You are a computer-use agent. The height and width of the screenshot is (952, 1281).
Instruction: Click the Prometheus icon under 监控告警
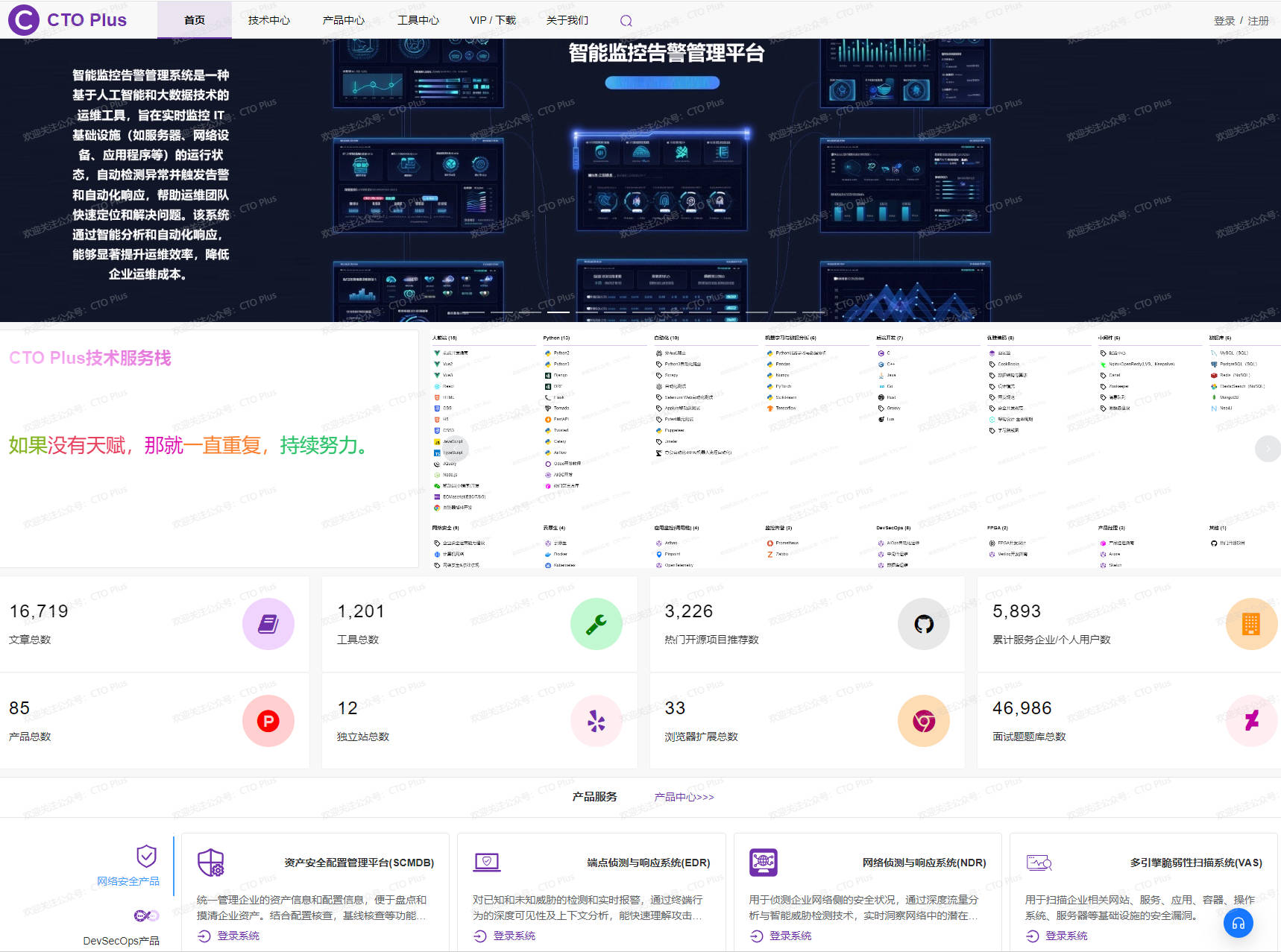[770, 543]
